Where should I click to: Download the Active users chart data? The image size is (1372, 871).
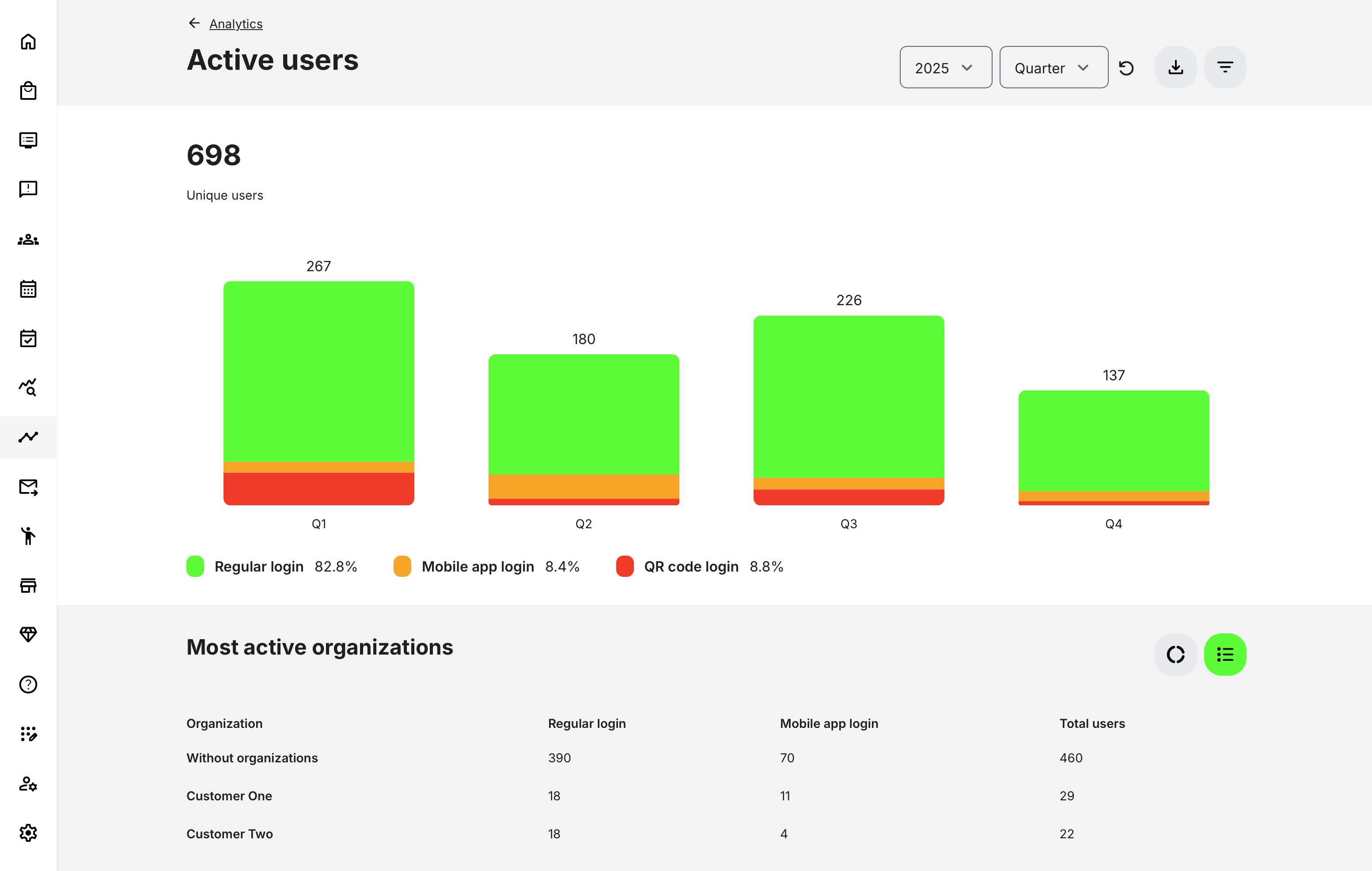click(1175, 67)
